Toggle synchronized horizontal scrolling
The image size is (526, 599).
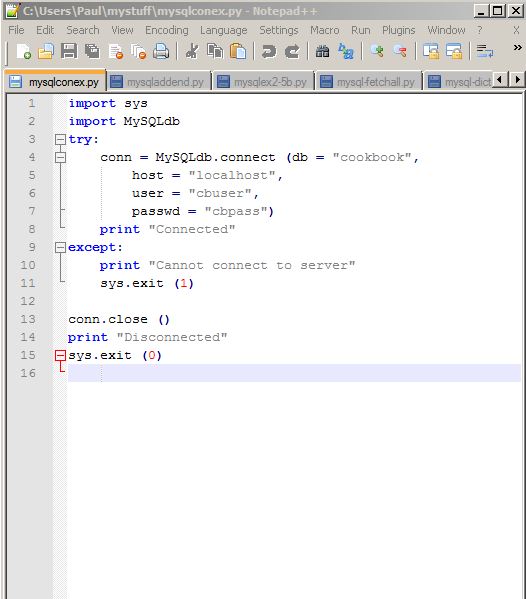point(454,51)
